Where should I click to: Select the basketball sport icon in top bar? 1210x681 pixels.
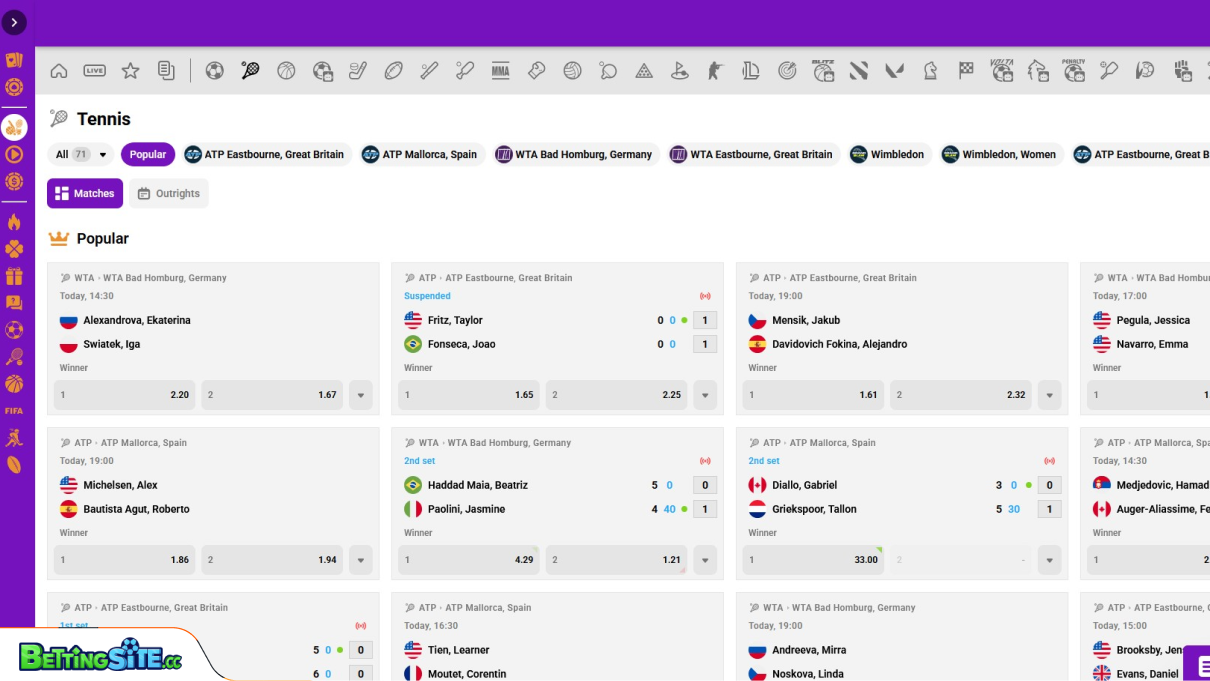click(286, 71)
